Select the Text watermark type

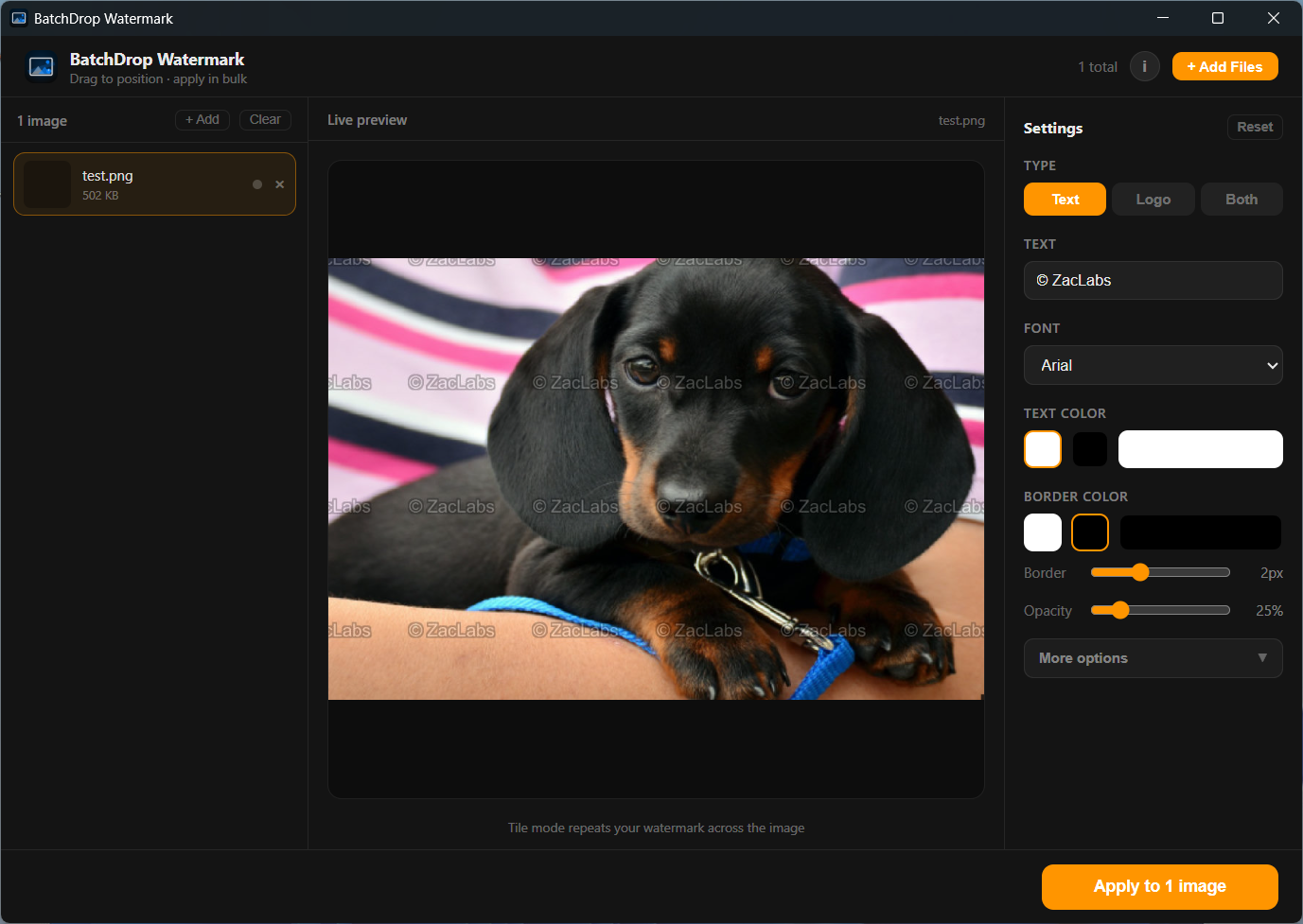coord(1065,200)
